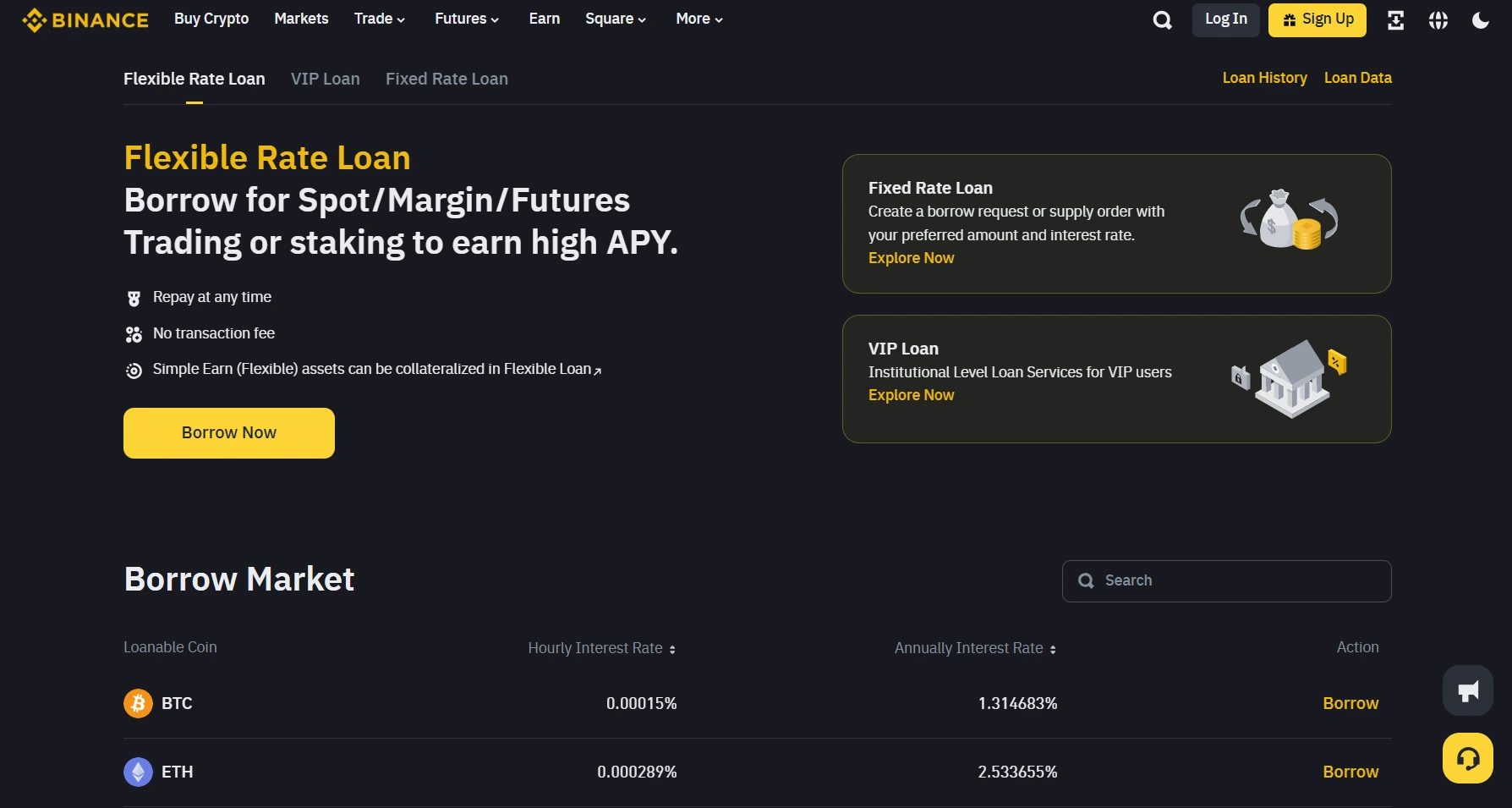Open customer support headset chat
The image size is (1512, 808).
[1467, 758]
